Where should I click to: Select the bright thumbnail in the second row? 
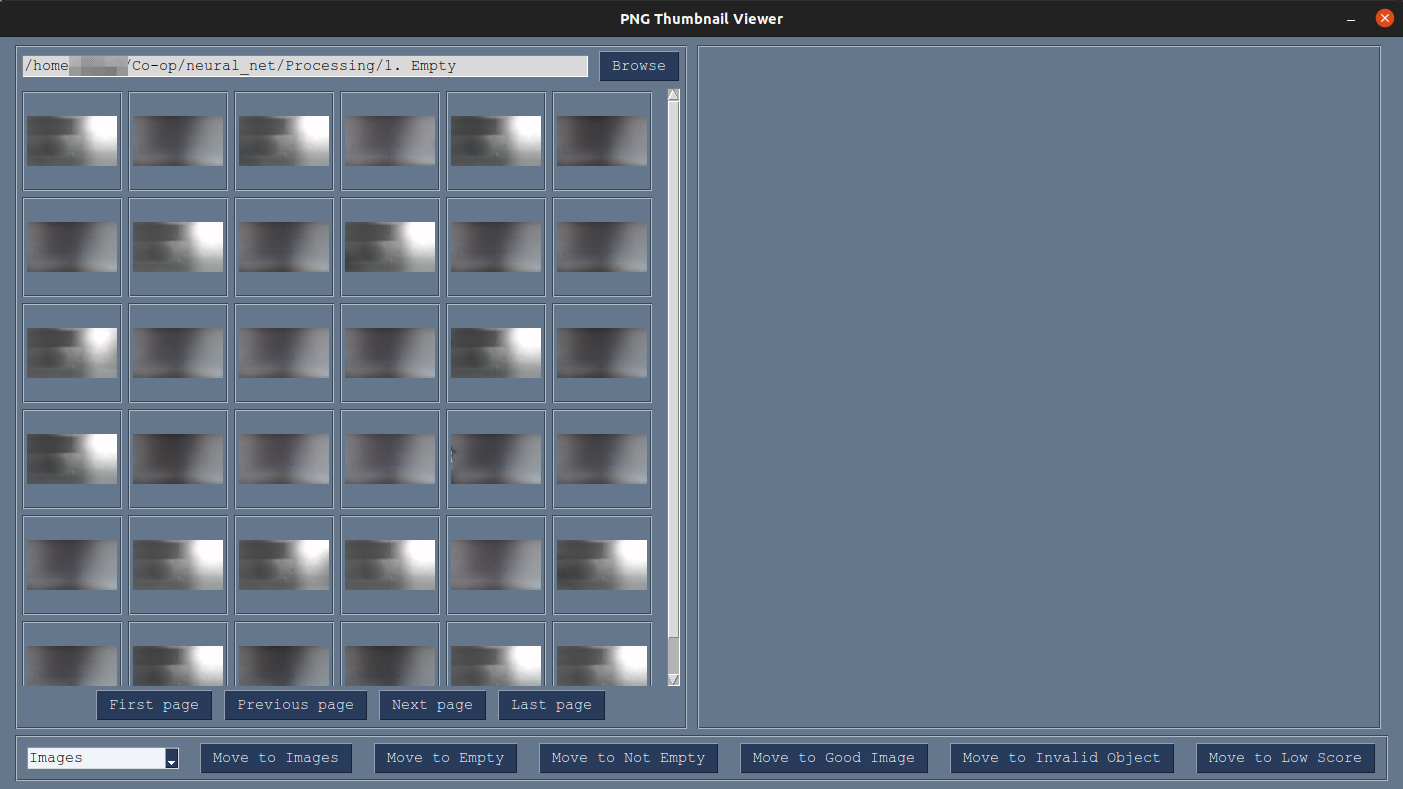[178, 247]
